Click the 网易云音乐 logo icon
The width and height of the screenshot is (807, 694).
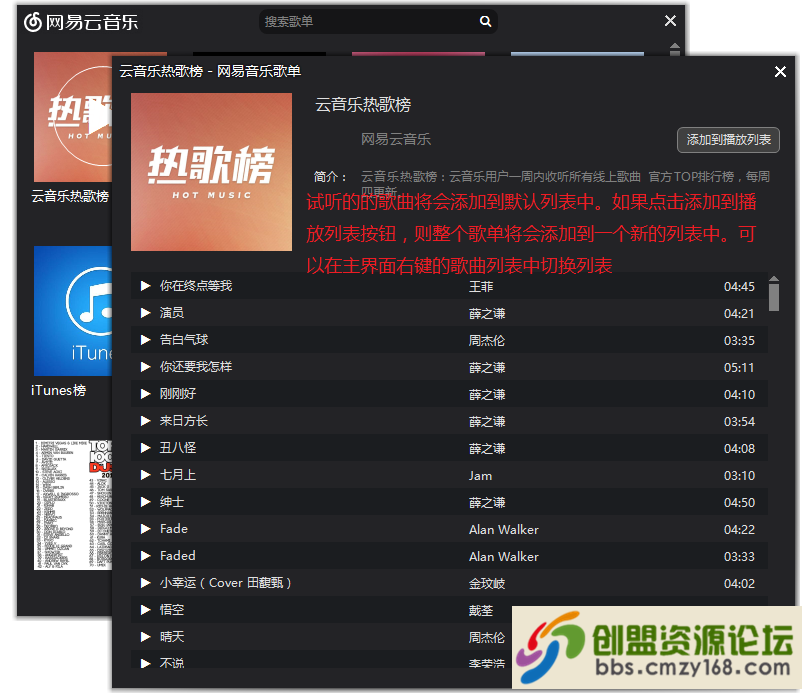coord(33,22)
